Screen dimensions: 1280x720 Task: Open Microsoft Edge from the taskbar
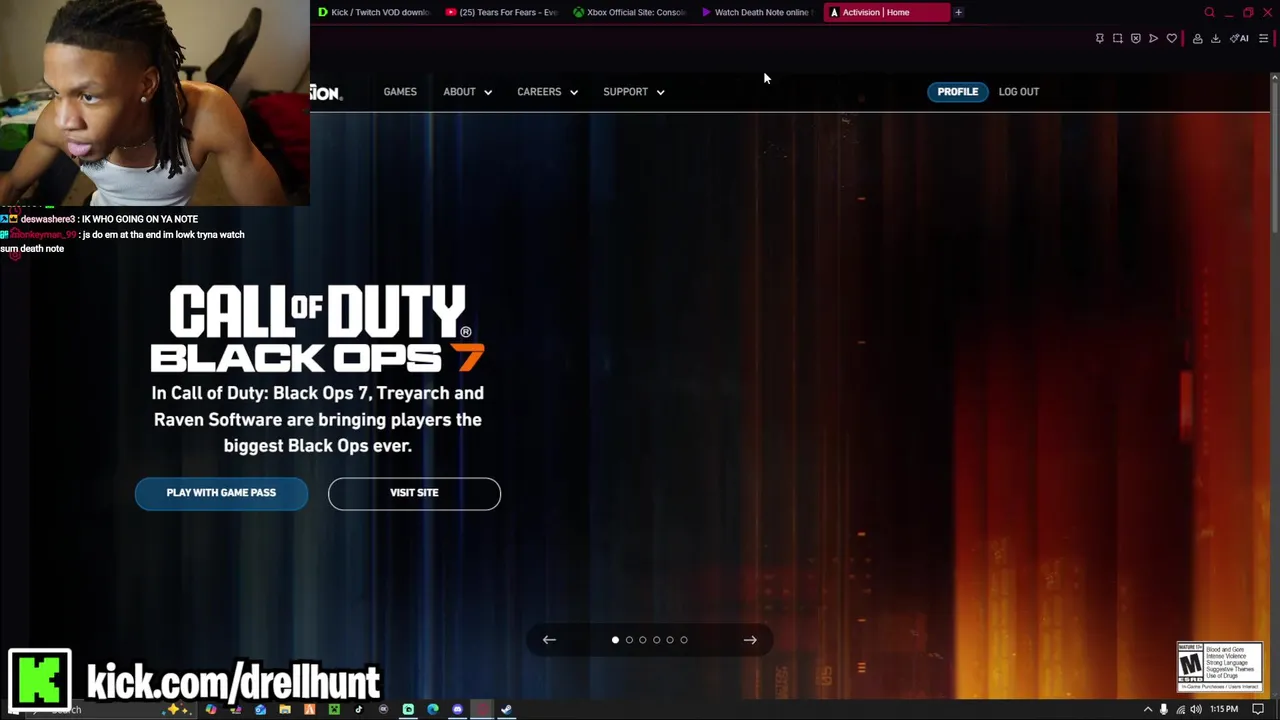coord(432,709)
